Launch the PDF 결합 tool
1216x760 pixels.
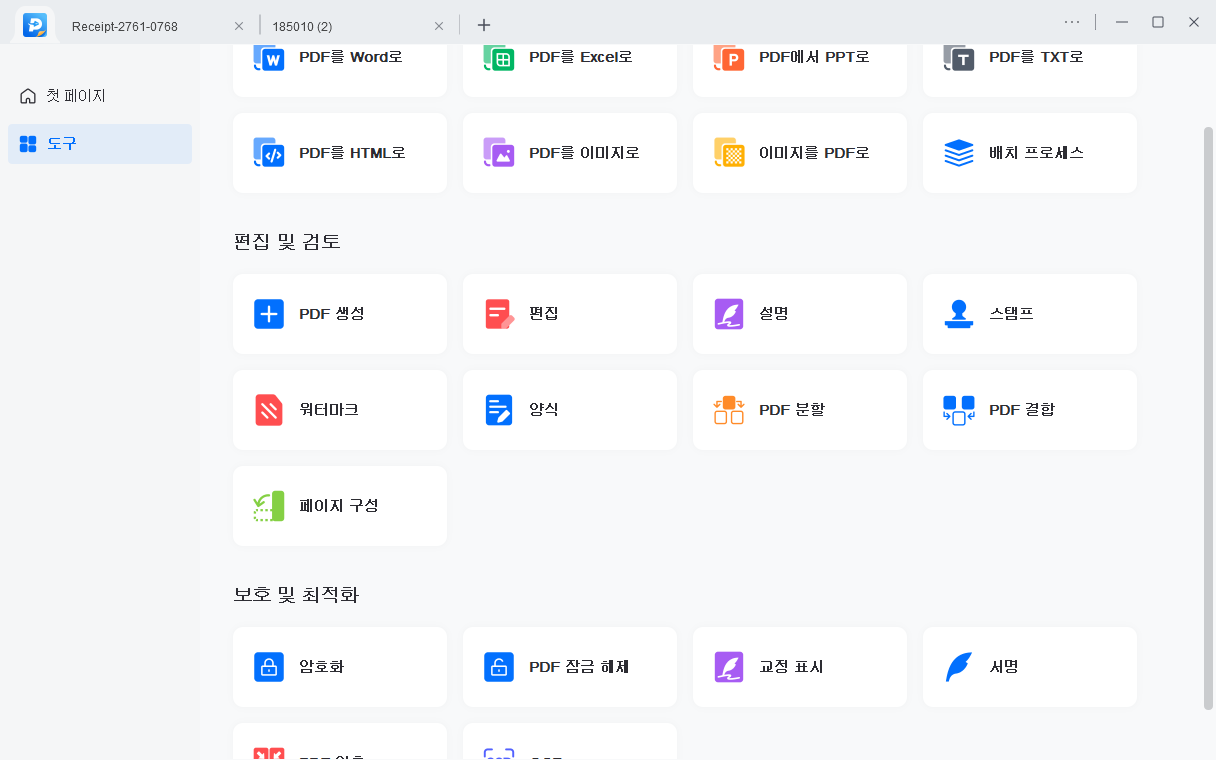click(x=1030, y=409)
